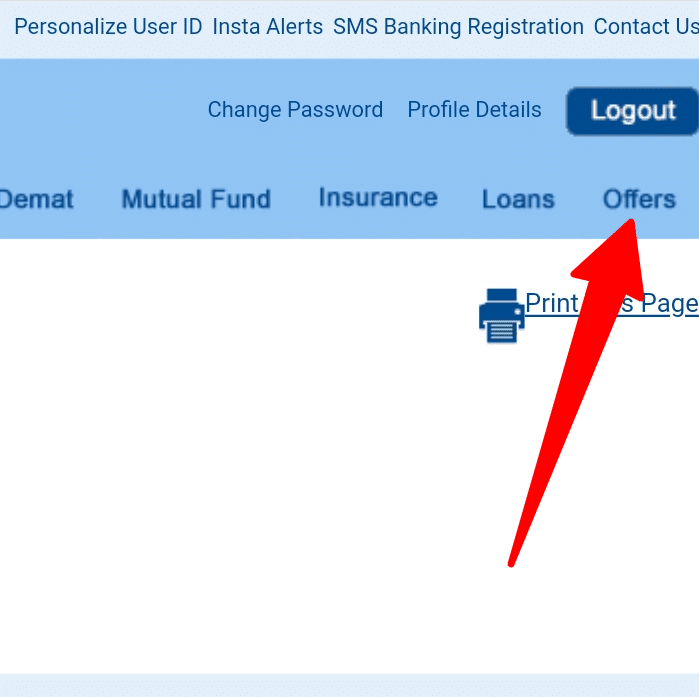Click the printer icon
The width and height of the screenshot is (699, 697).
tap(502, 316)
